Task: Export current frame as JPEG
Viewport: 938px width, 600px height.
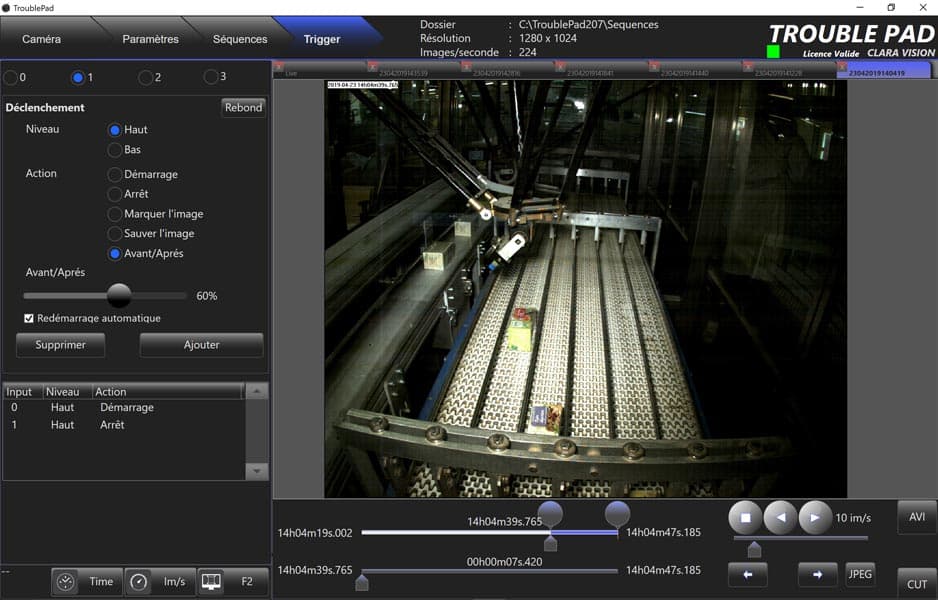Action: [x=860, y=574]
